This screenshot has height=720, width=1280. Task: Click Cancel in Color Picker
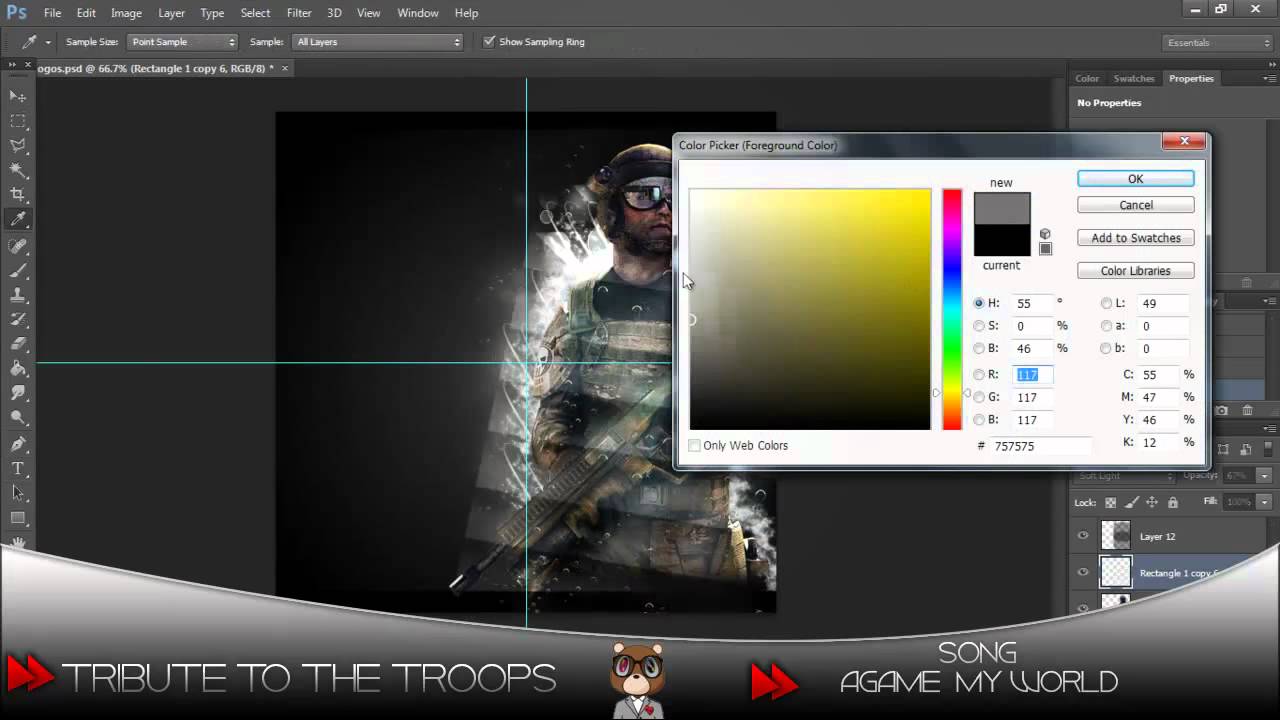point(1135,205)
